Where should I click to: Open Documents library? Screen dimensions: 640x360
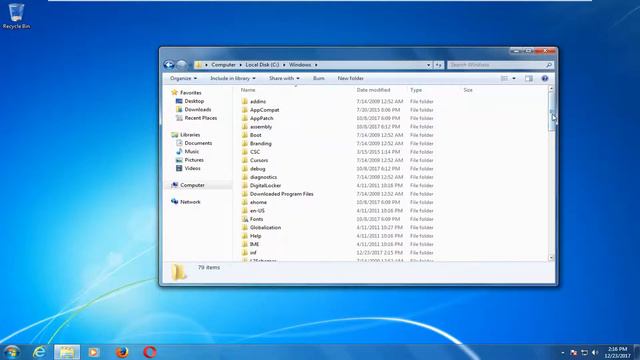pos(198,143)
